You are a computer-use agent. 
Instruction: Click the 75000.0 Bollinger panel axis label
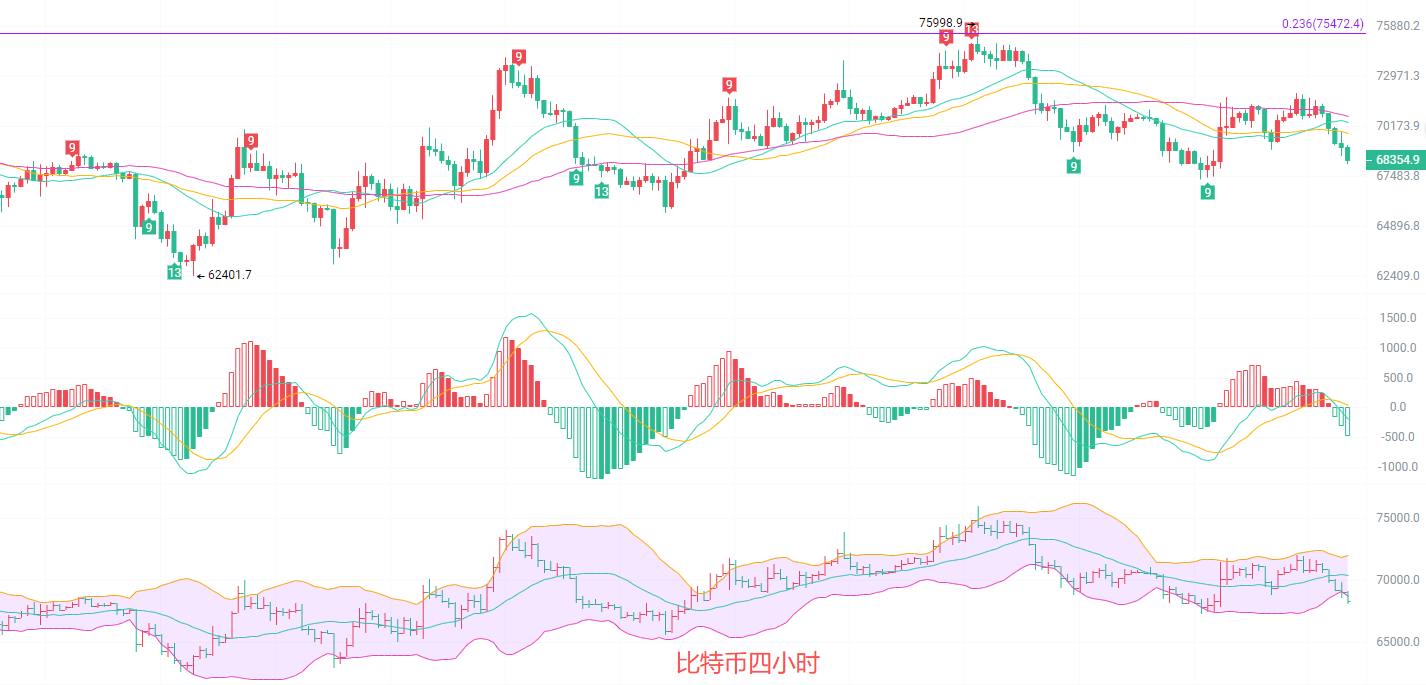pyautogui.click(x=1397, y=518)
